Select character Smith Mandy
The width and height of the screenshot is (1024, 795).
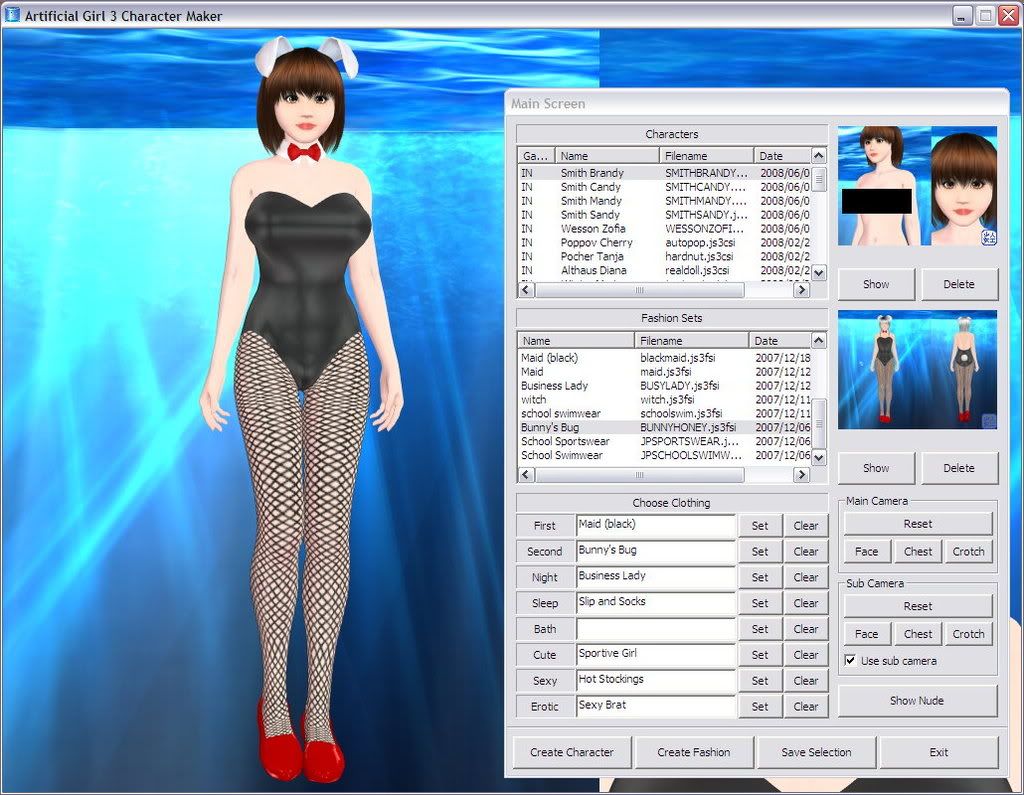point(665,201)
